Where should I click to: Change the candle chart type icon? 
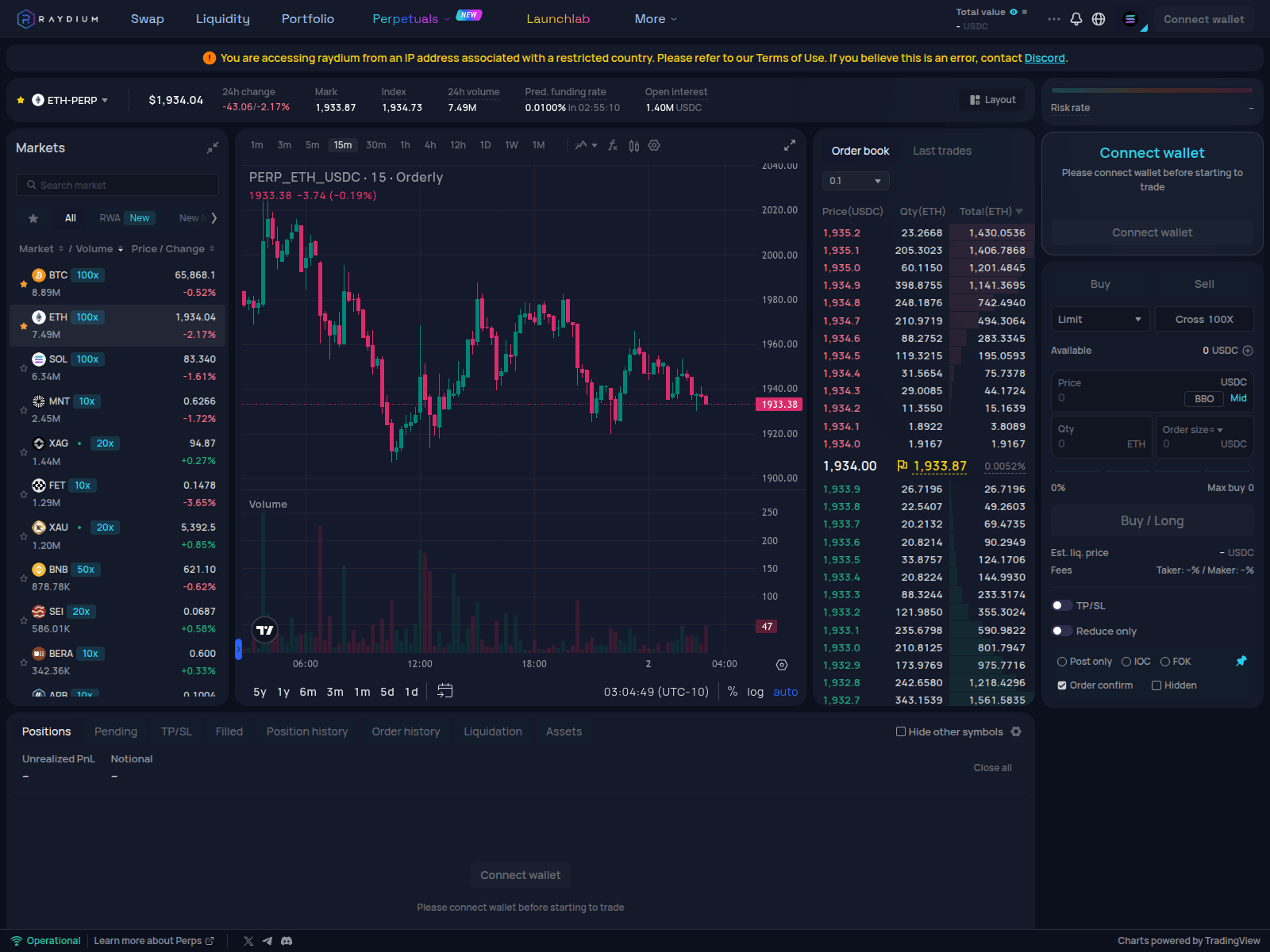point(634,145)
